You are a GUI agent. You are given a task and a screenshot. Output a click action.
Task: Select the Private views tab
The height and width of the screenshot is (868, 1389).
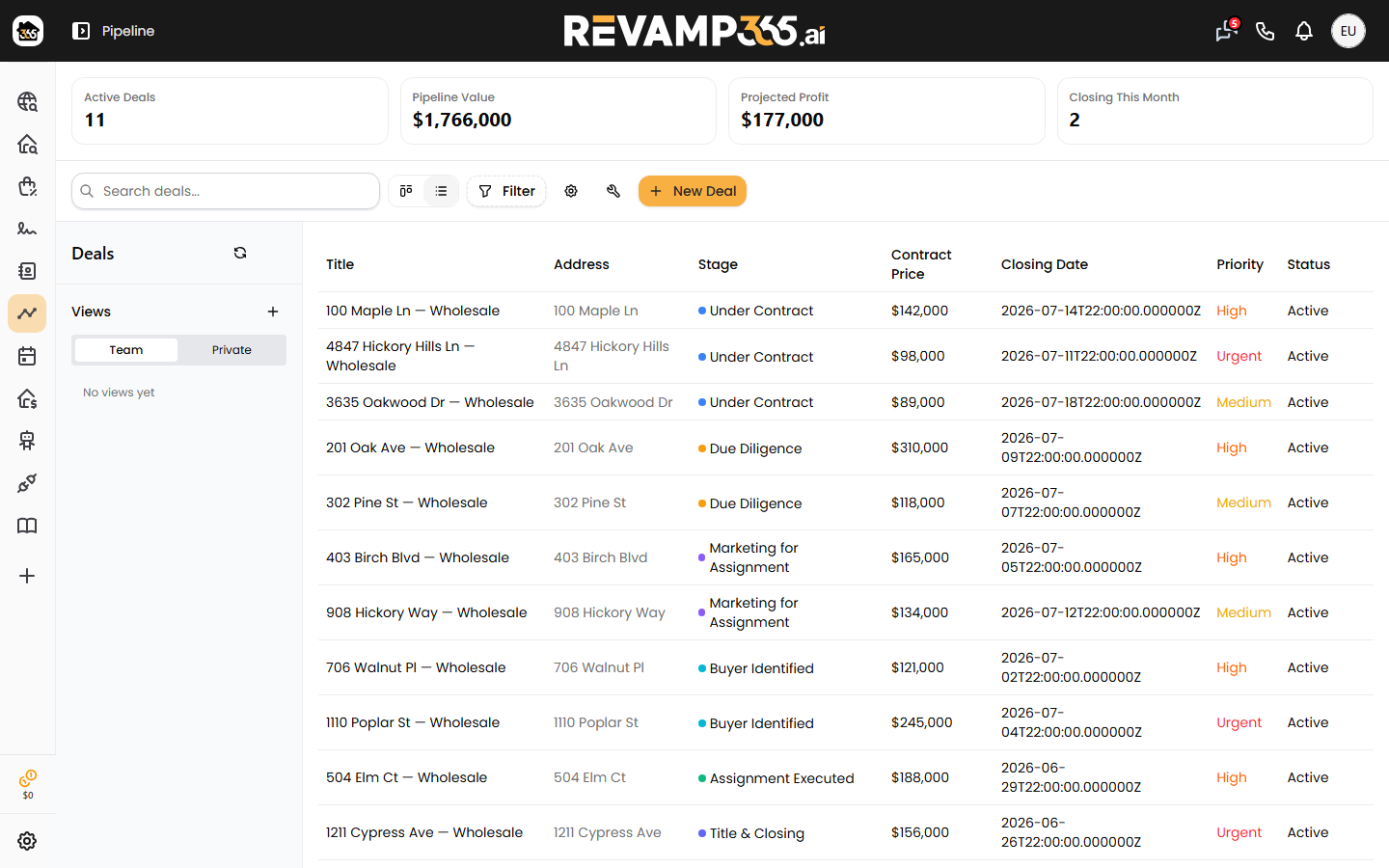coord(231,350)
